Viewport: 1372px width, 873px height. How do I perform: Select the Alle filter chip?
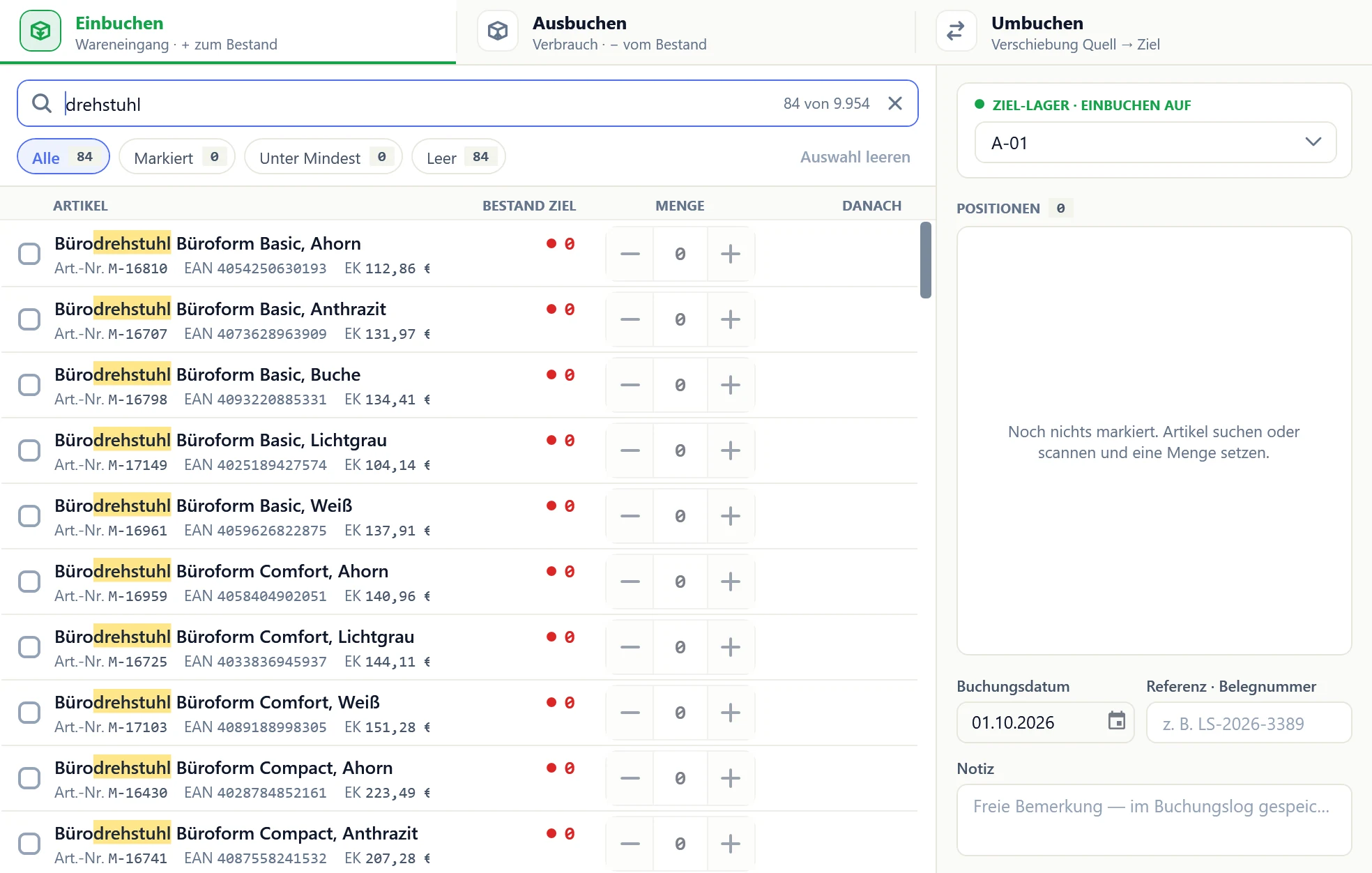(x=63, y=157)
